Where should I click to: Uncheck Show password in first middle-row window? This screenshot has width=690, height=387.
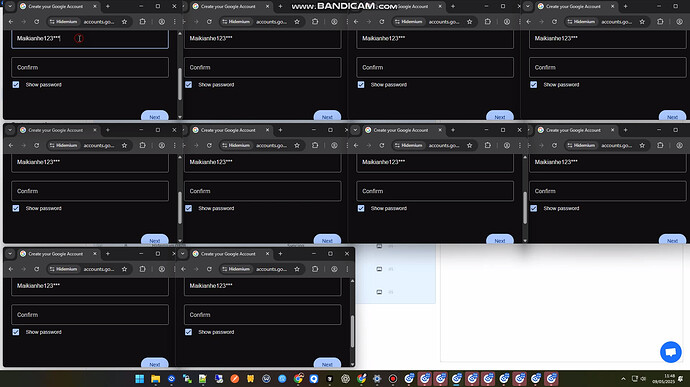[16, 208]
